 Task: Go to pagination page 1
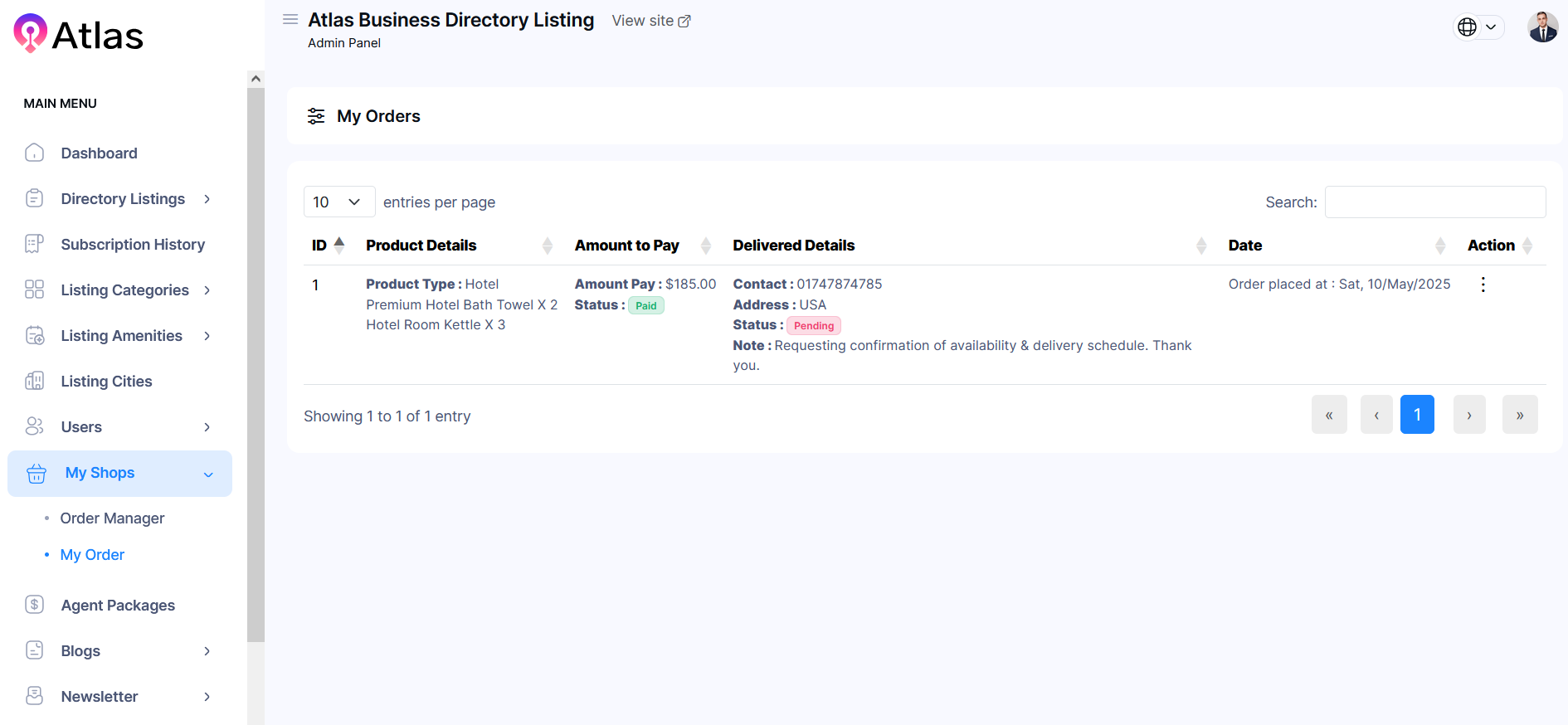[x=1417, y=415]
